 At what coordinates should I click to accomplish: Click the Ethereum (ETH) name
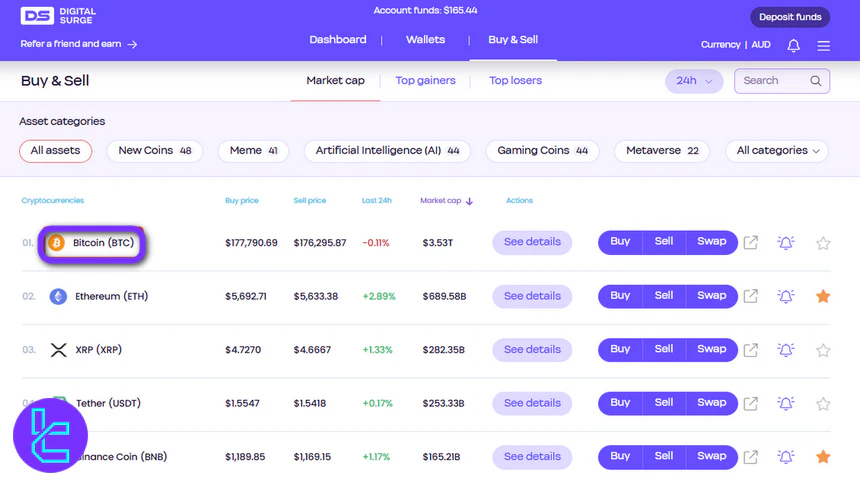coord(111,297)
